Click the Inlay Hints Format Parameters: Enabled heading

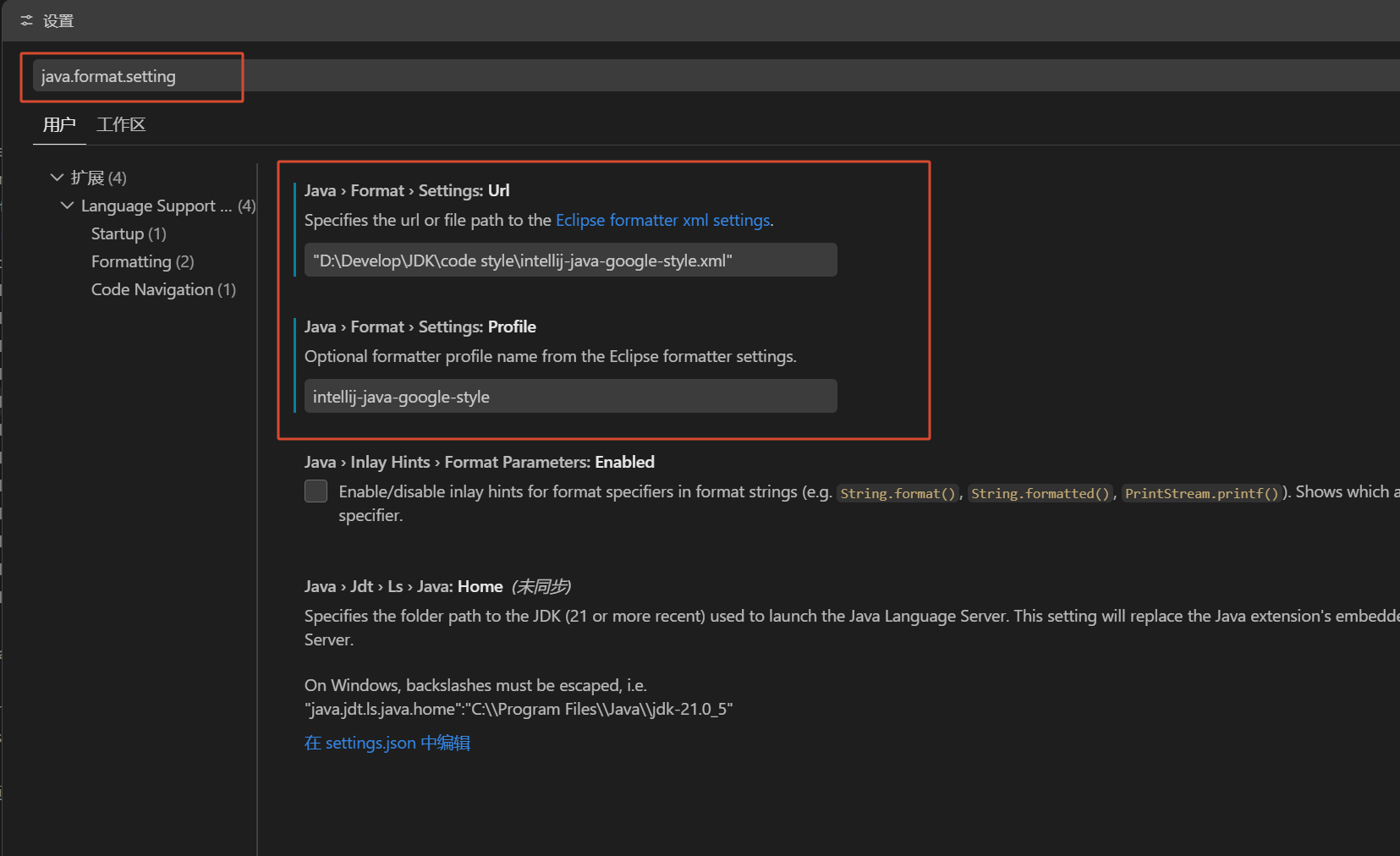tap(480, 463)
